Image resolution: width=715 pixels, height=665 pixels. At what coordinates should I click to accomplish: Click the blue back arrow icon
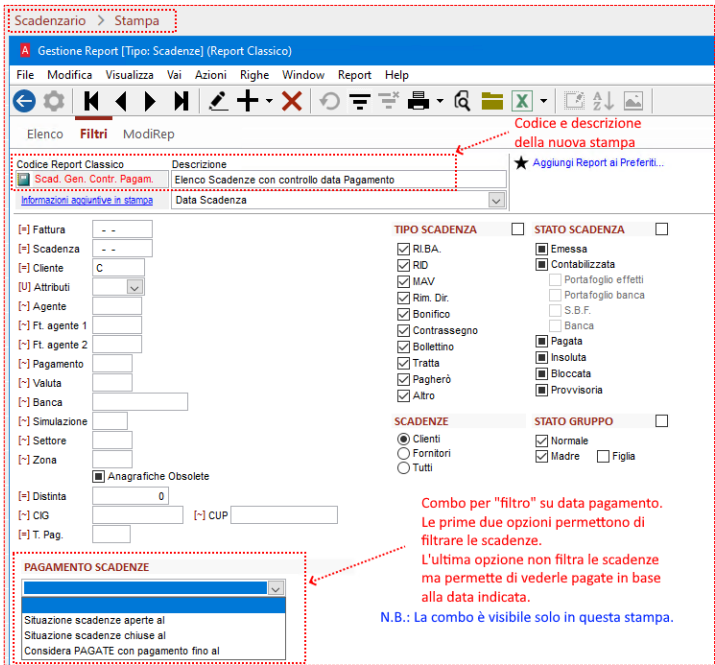(x=24, y=101)
